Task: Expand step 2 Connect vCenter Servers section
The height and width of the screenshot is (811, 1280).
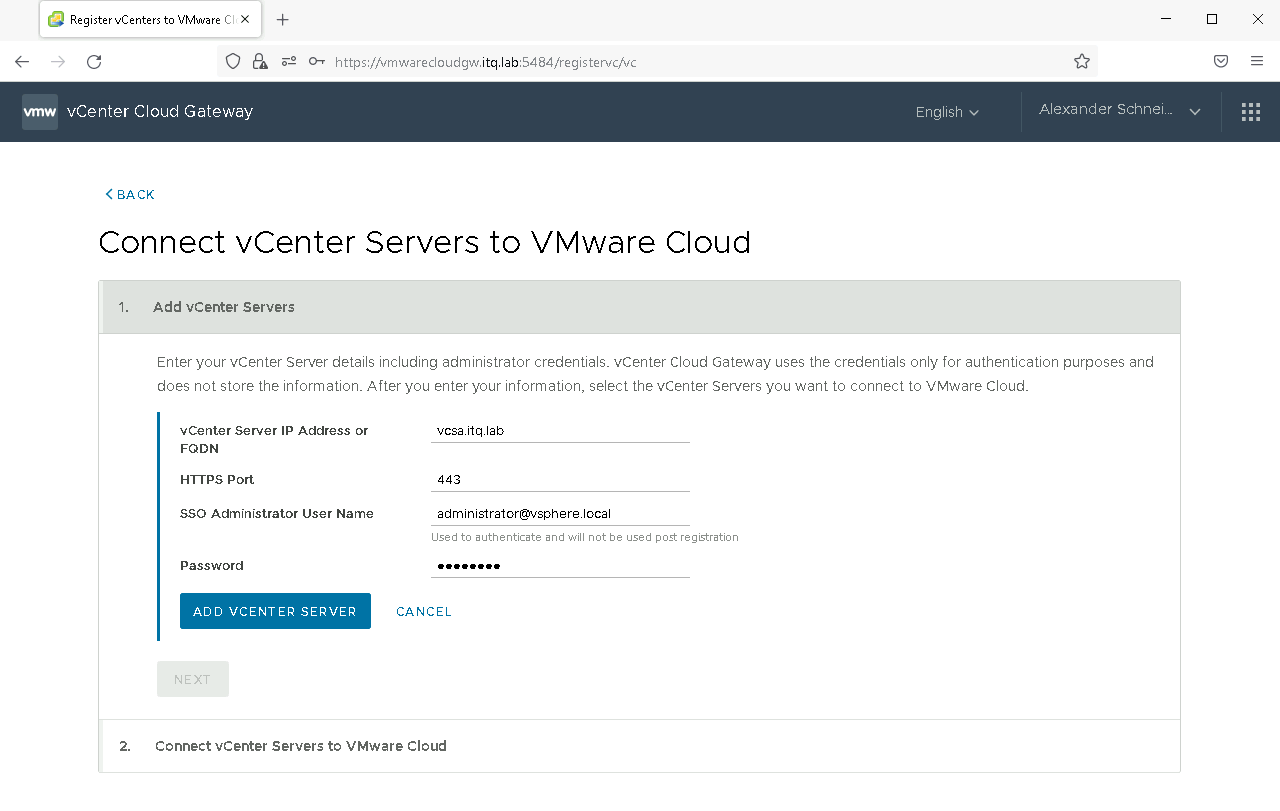Action: pos(300,746)
